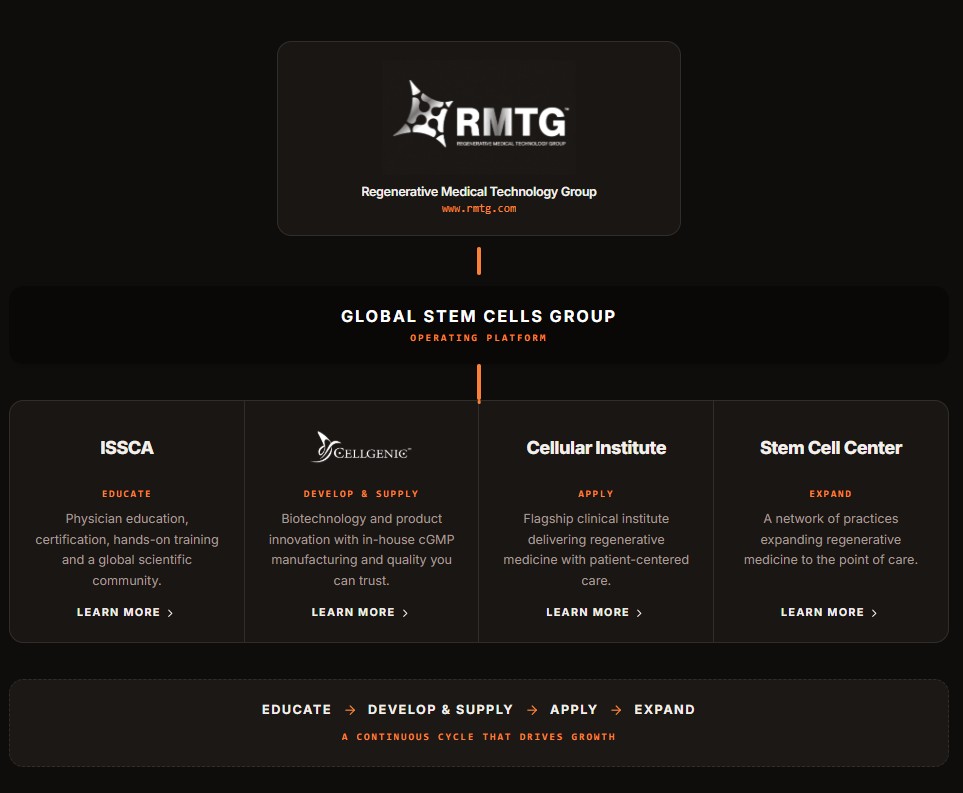Click the orange EXPAND label in card
963x793 pixels.
tap(830, 494)
